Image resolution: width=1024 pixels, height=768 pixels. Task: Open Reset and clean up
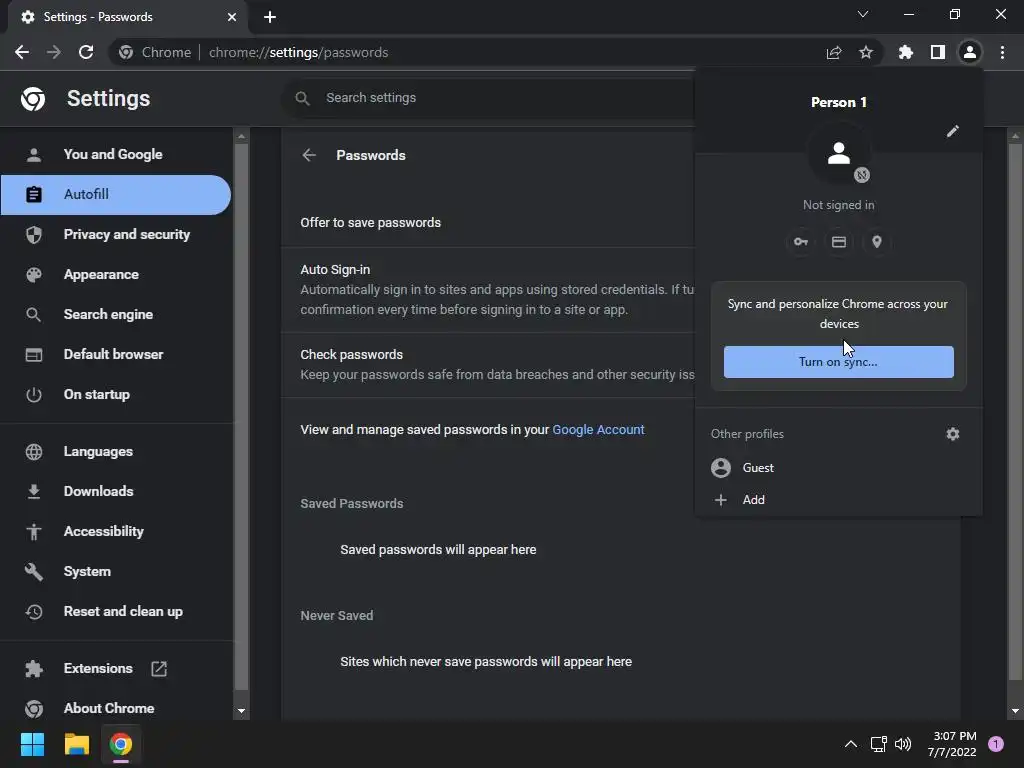[x=116, y=611]
